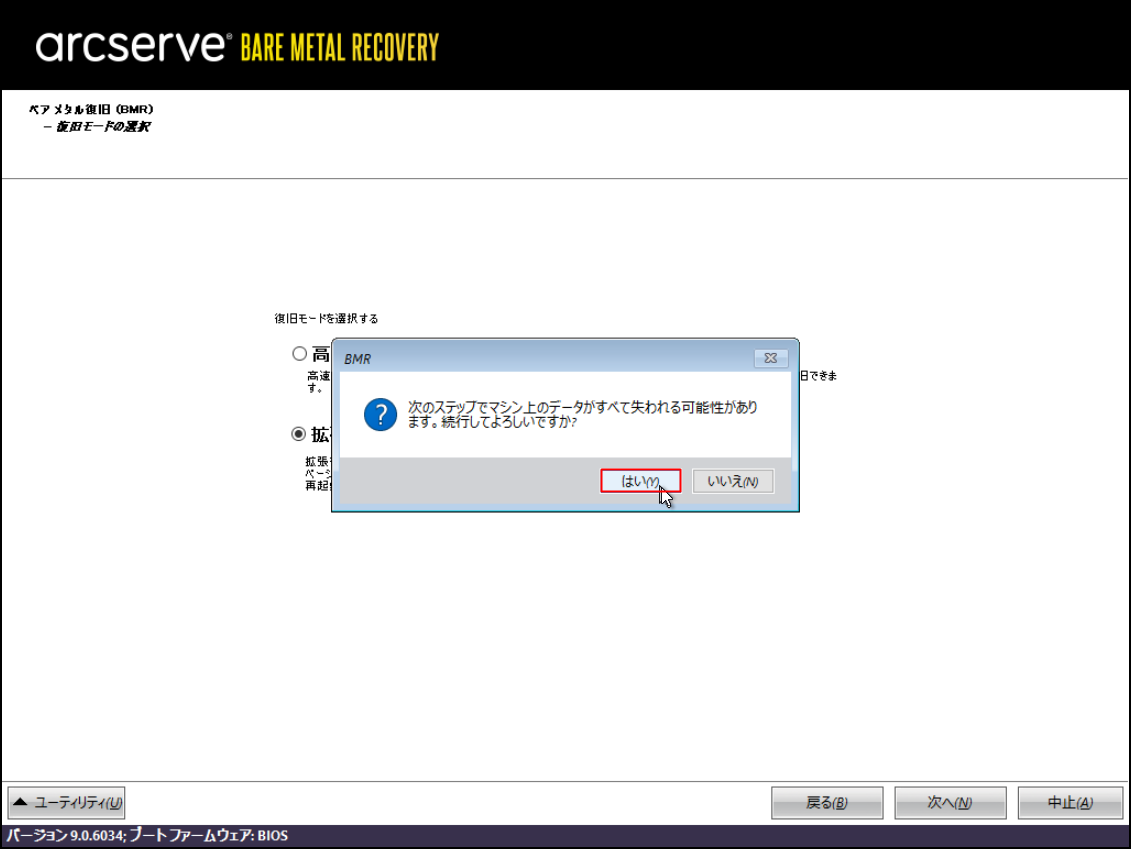Decline with the いいえ(N) button
Screen dimensions: 1131x849
point(733,481)
